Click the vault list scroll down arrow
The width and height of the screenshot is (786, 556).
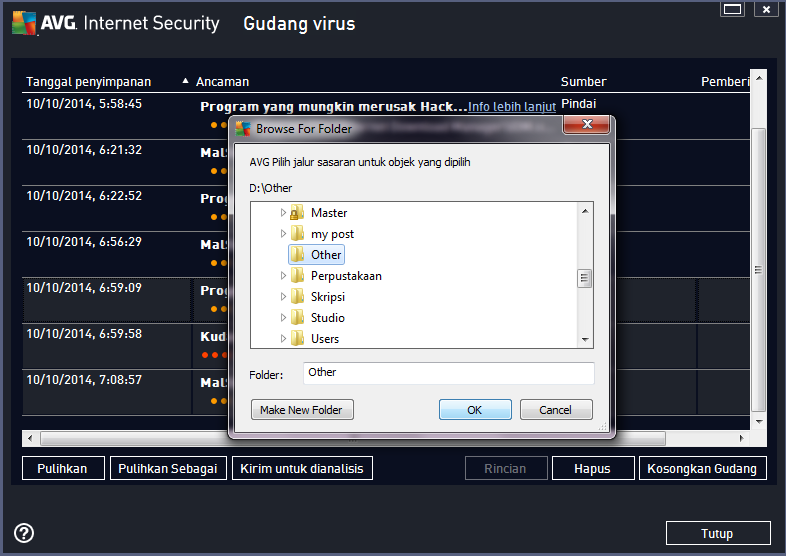point(759,422)
